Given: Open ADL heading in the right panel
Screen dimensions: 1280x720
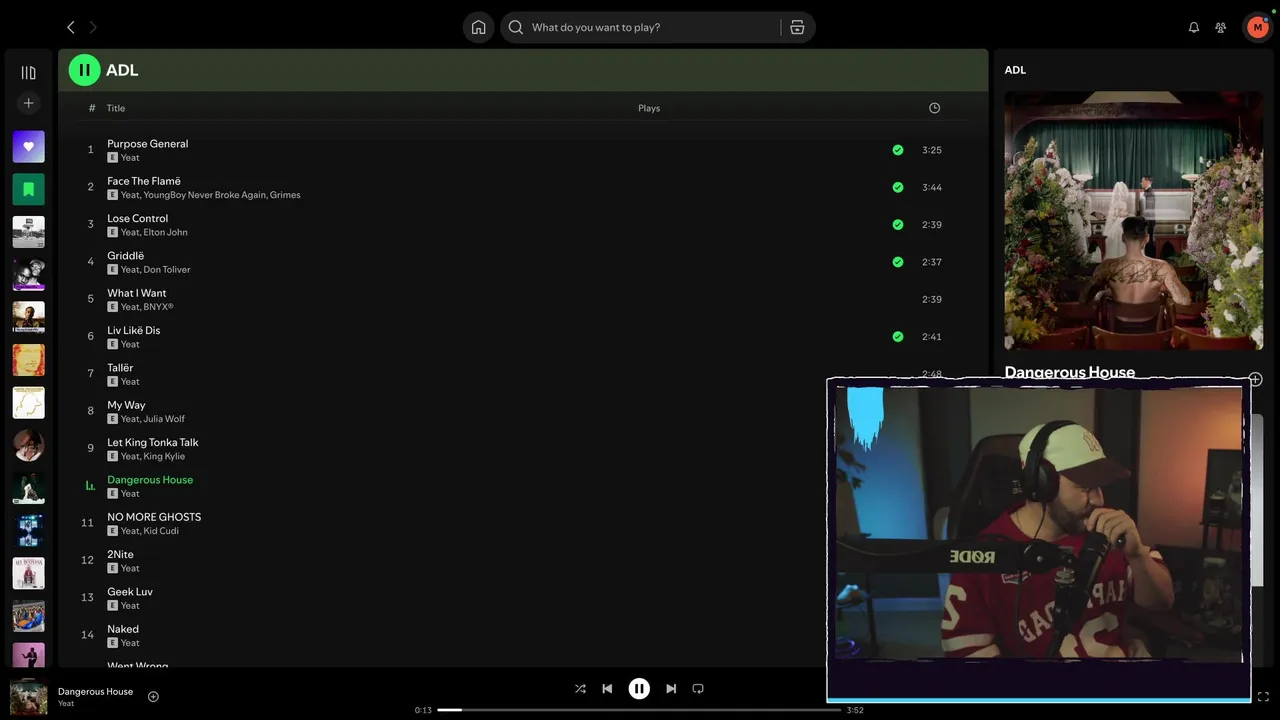Looking at the screenshot, I should pyautogui.click(x=1015, y=70).
